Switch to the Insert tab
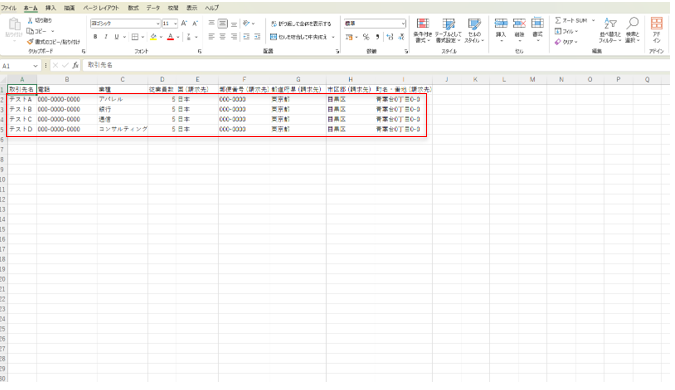Viewport: 675px width, 390px height. point(51,8)
